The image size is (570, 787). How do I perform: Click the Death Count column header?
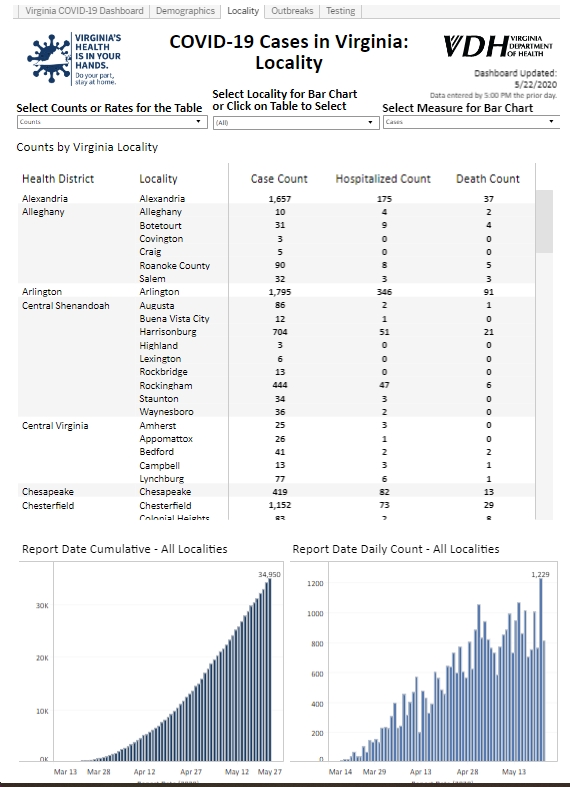[488, 179]
